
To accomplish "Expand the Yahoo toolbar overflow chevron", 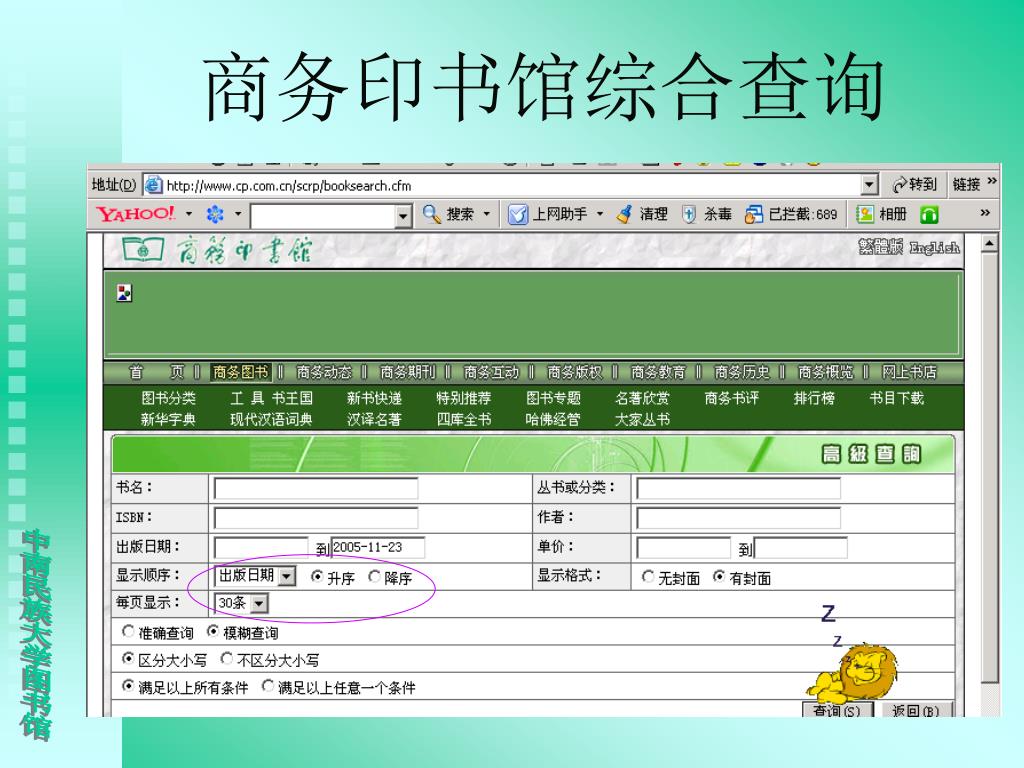I will coord(985,212).
